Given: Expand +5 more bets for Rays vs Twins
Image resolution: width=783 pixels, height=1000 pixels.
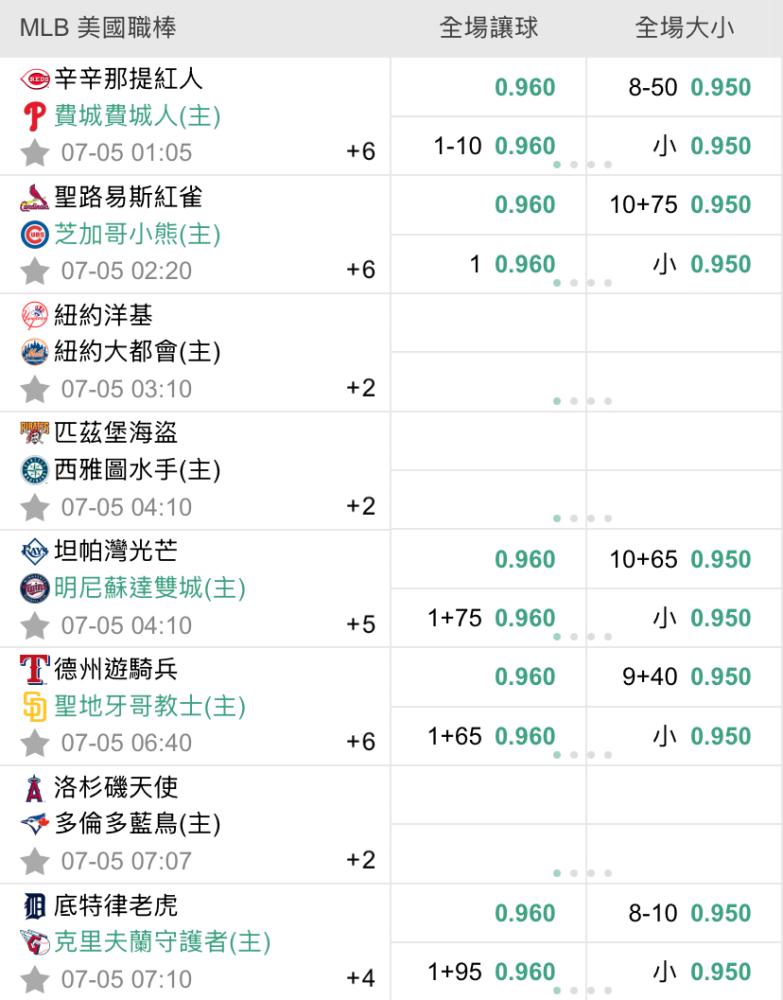Looking at the screenshot, I should pyautogui.click(x=360, y=624).
